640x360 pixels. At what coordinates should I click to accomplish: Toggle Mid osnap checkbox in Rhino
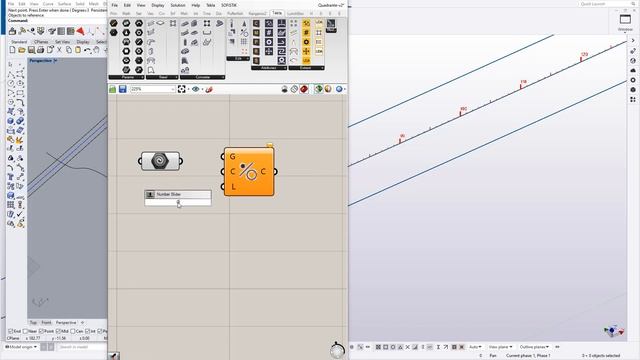pos(58,331)
